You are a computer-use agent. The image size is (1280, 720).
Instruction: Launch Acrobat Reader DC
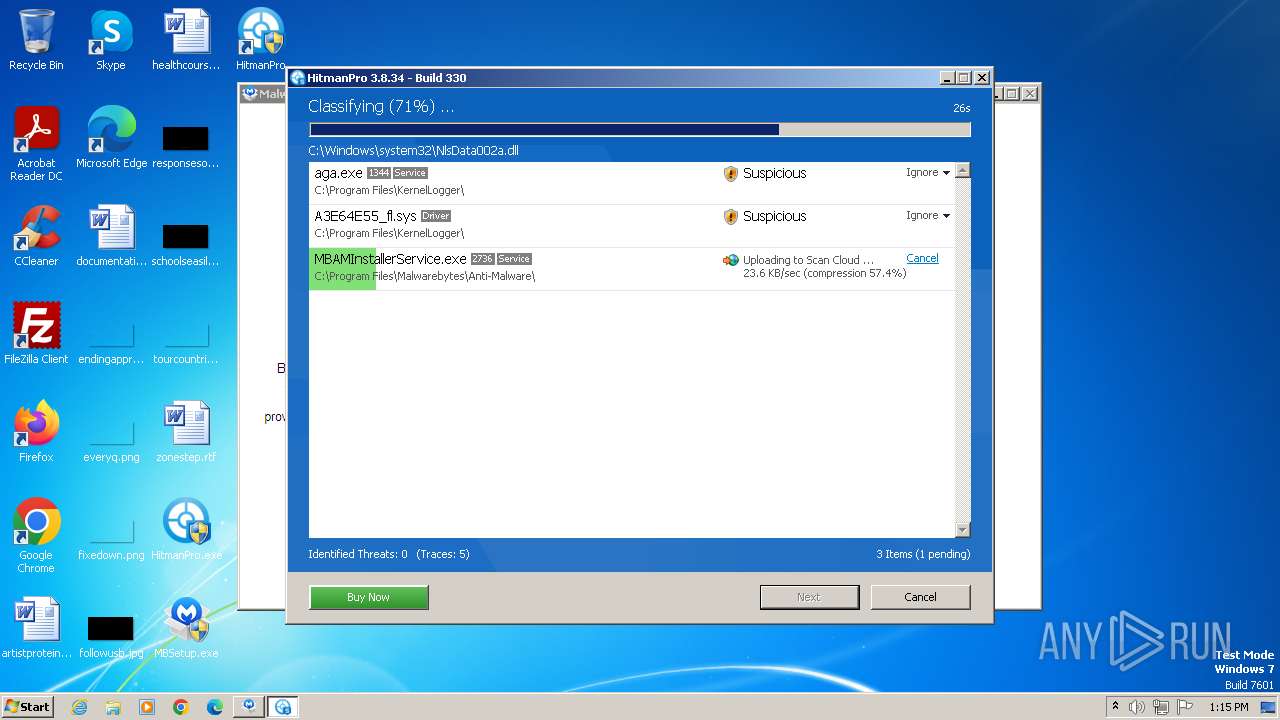click(x=36, y=144)
